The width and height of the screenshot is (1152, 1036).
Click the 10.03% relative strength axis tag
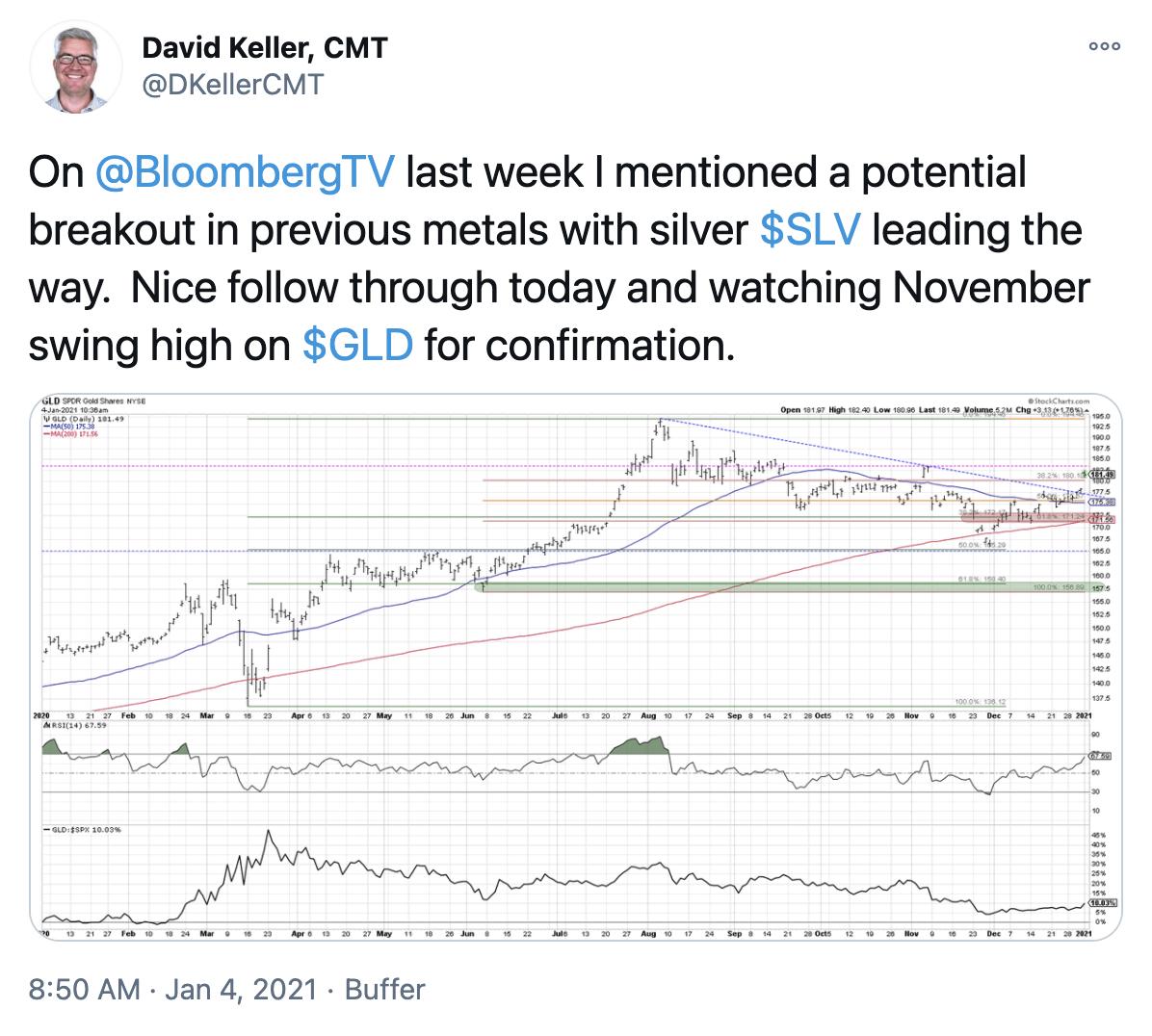tap(1100, 902)
